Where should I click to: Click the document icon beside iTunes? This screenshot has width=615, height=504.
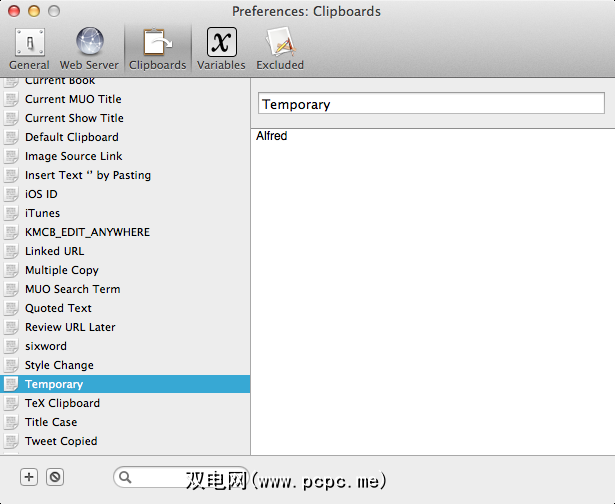coord(11,213)
